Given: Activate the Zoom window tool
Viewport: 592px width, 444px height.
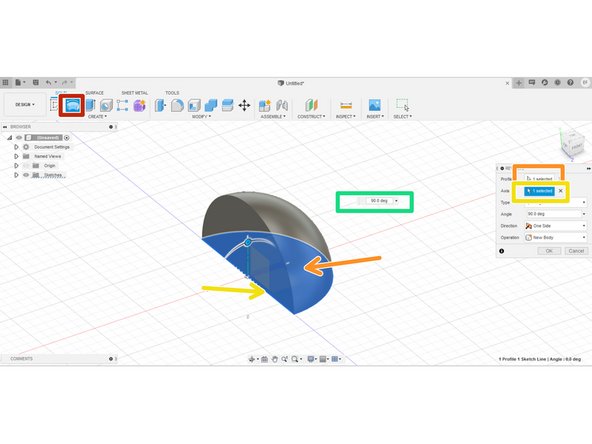Looking at the screenshot, I should pyautogui.click(x=284, y=359).
